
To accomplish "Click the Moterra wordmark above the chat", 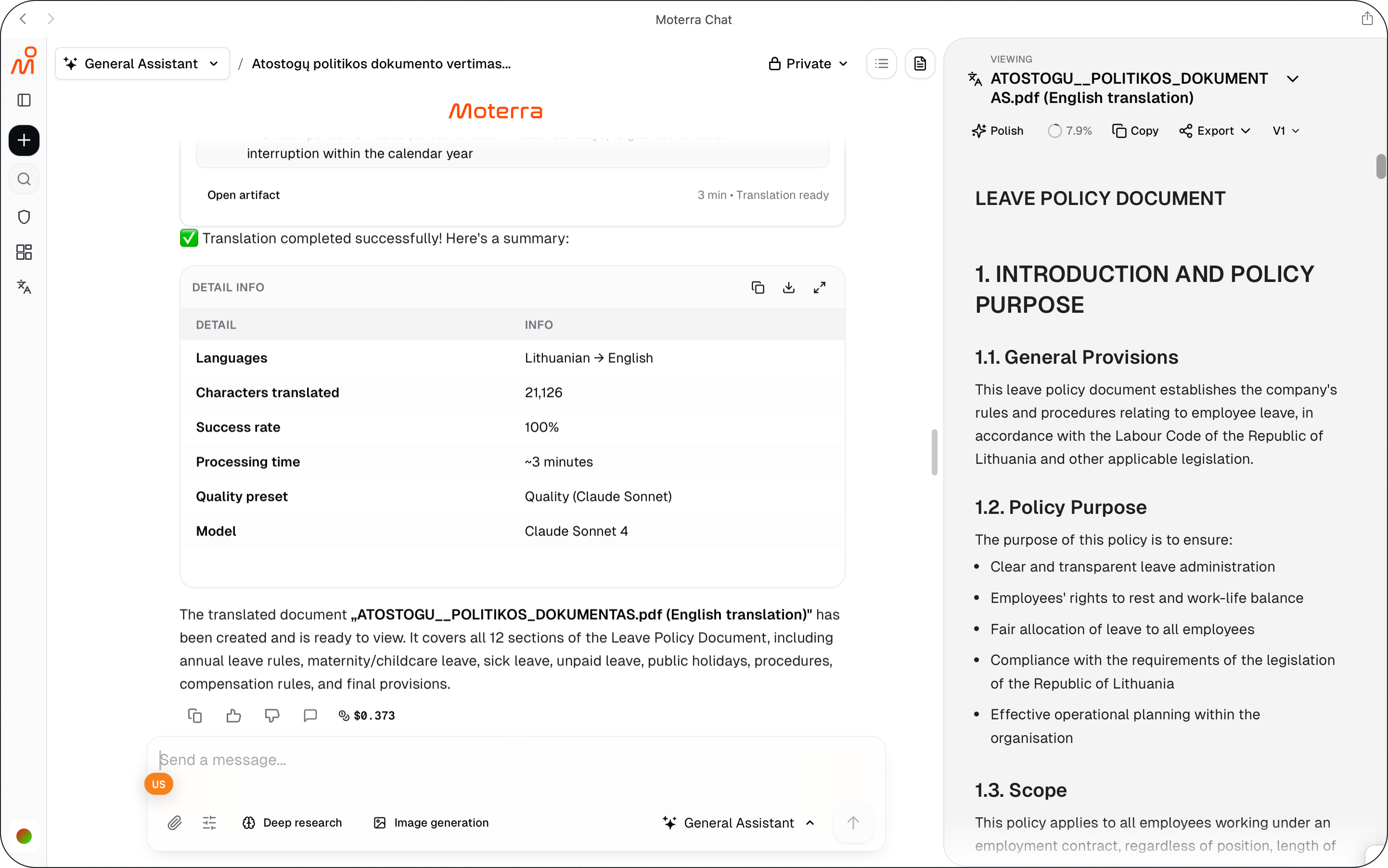I will [495, 111].
